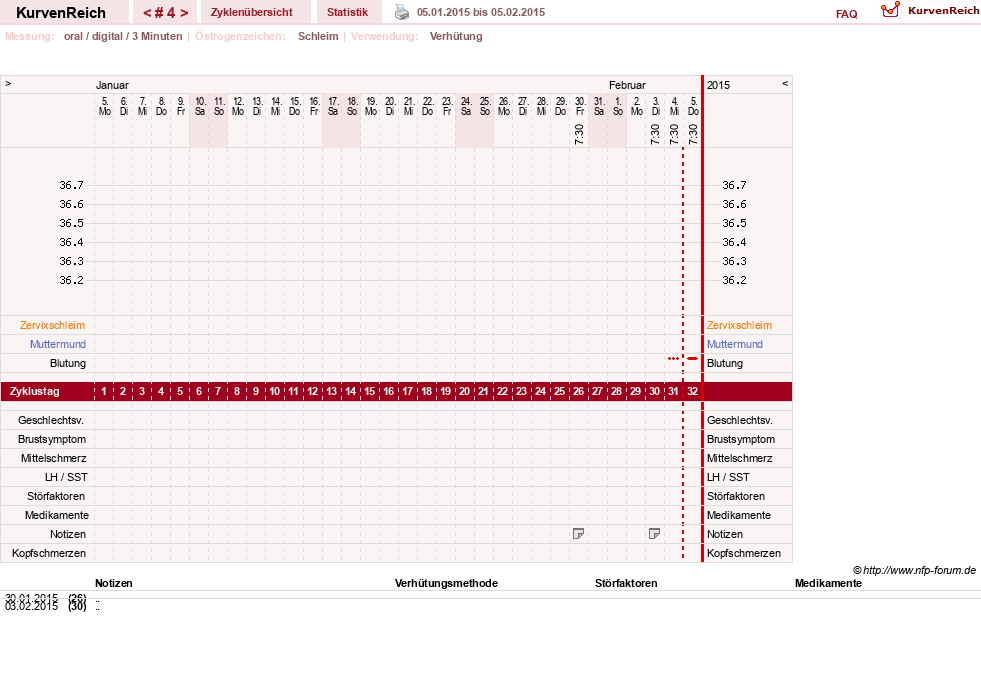Click the left Notizen row label
This screenshot has height=682, width=981.
68,534
